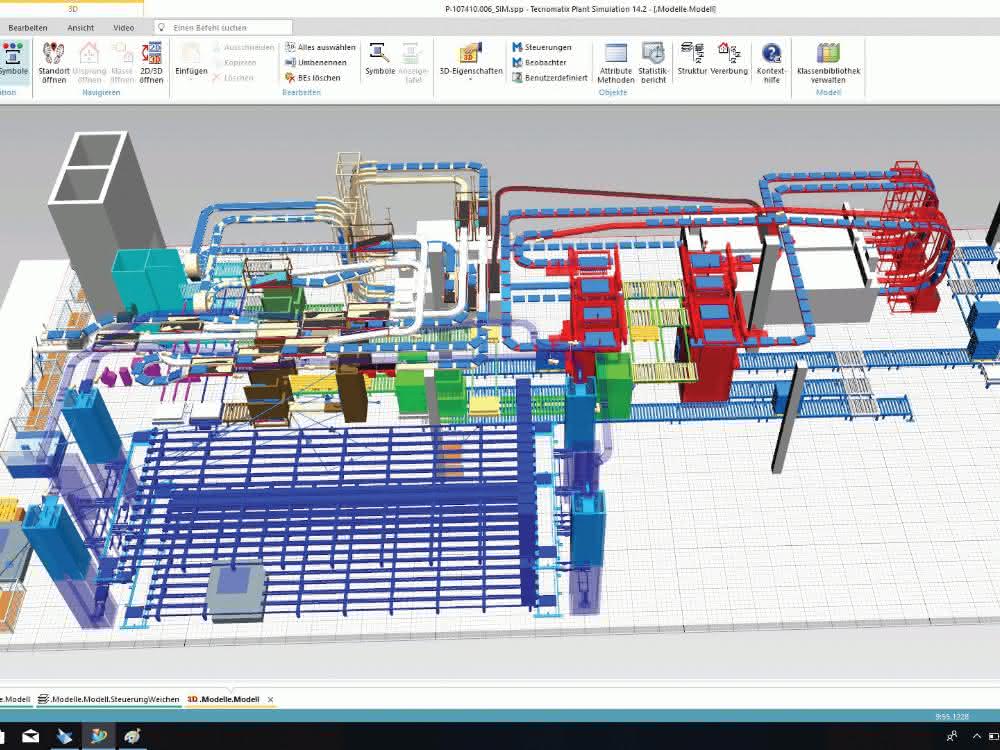Viewport: 1000px width, 750px height.
Task: Open the Bearbeiten ribbon tab
Action: 28,27
